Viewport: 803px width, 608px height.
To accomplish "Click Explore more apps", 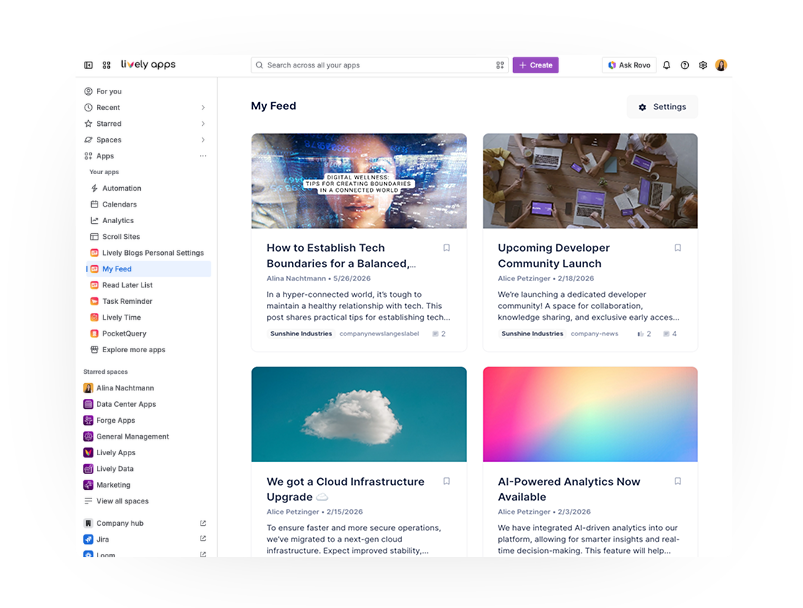I will [150, 349].
